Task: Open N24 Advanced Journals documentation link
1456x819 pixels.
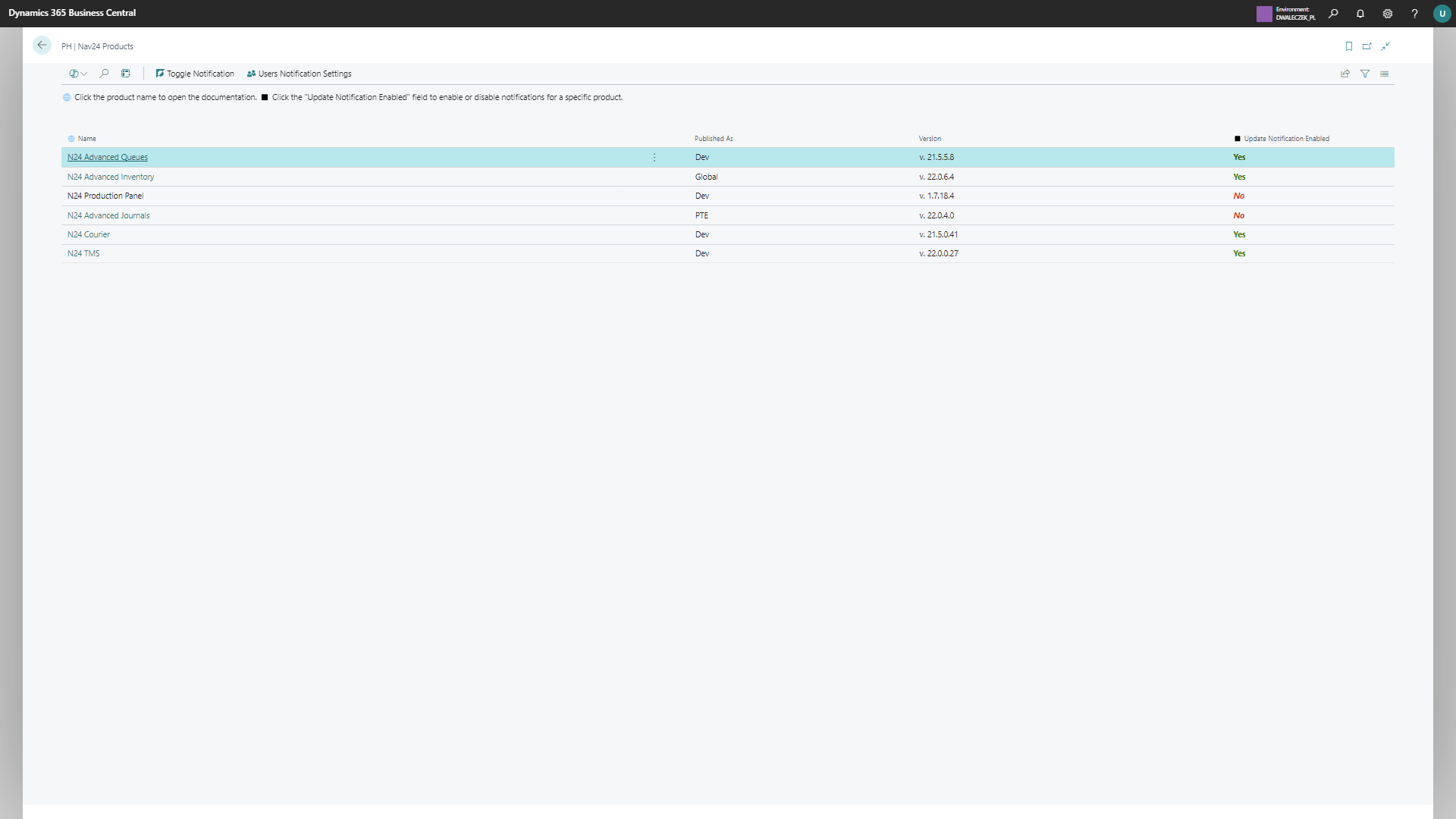Action: pos(108,215)
